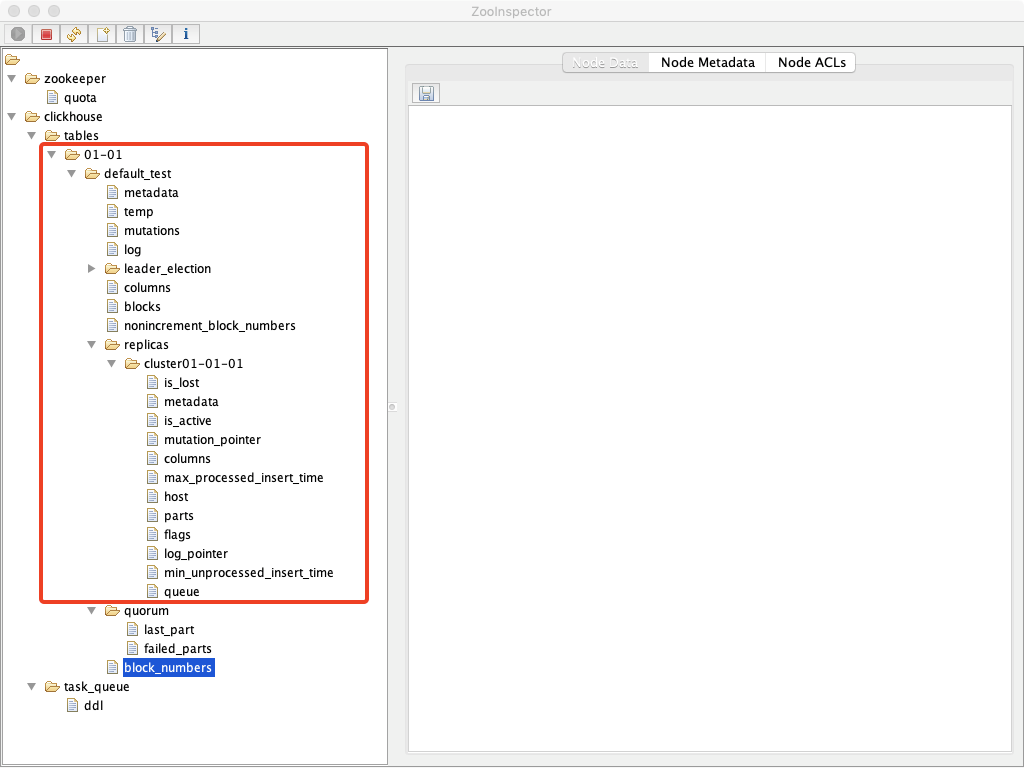
Task: Click the tables folder icon
Action: (52, 136)
